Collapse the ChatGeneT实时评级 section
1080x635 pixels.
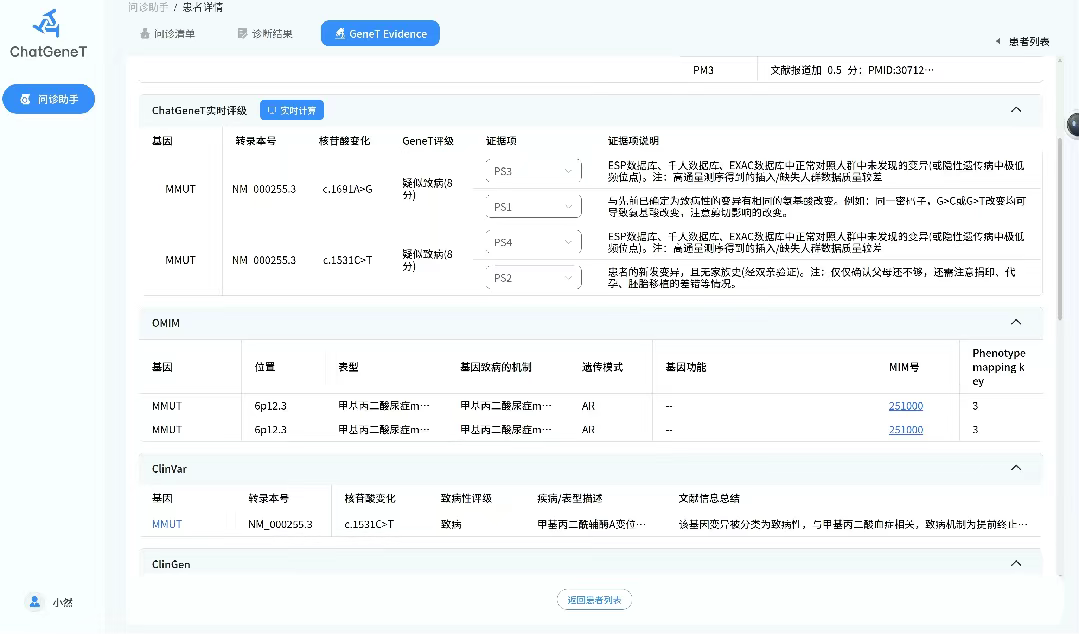(1015, 110)
